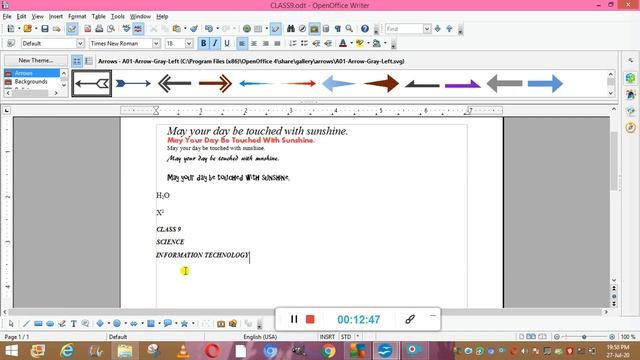Toggle Centered alignment
The image size is (640, 360).
[254, 43]
